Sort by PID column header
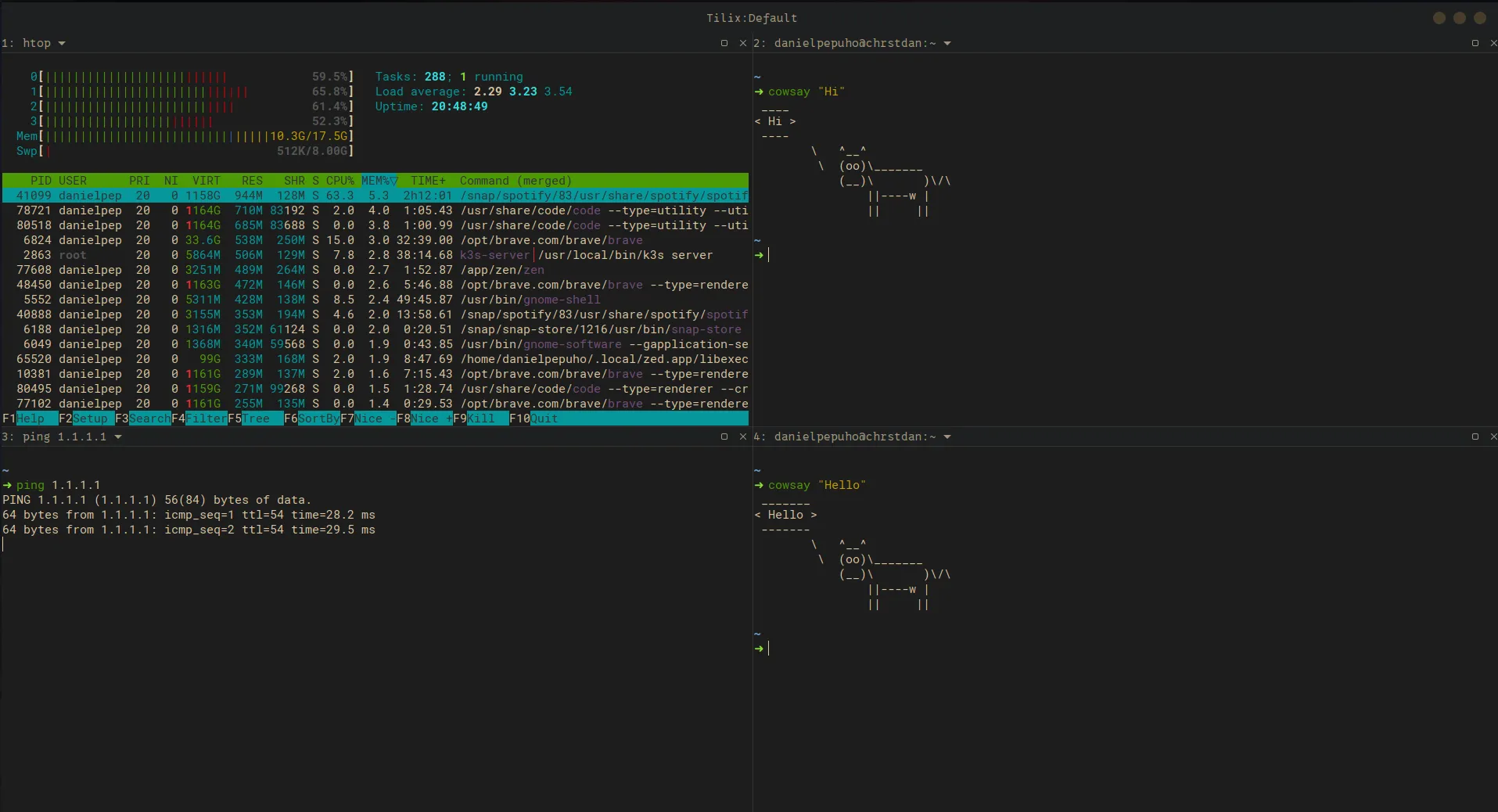This screenshot has width=1498, height=812. point(41,181)
